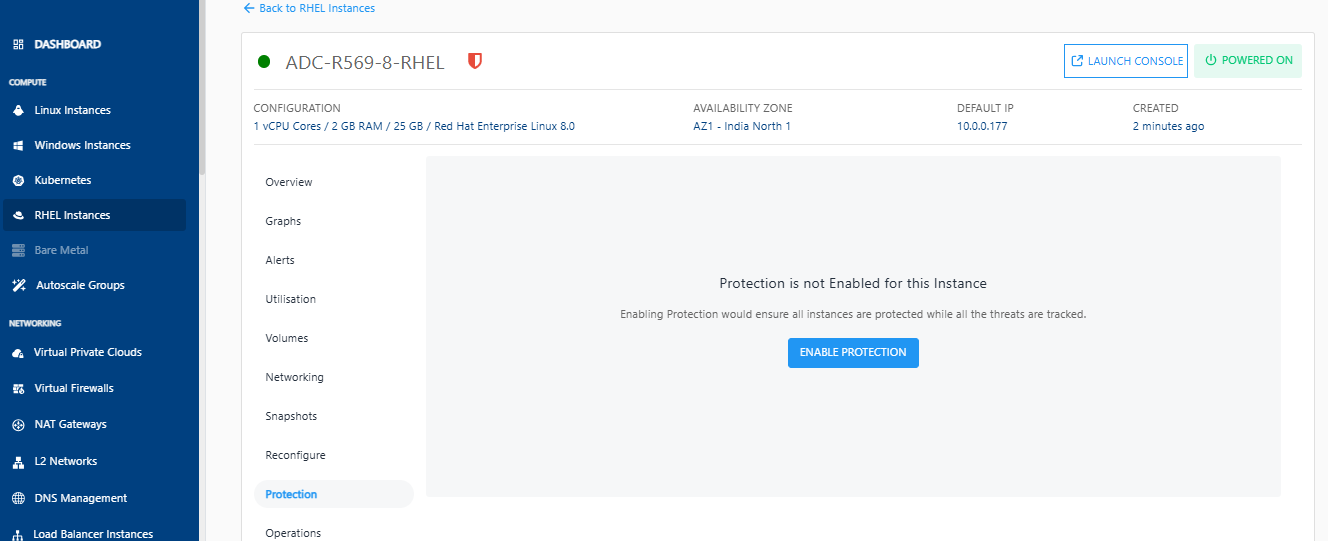The height and width of the screenshot is (541, 1328).
Task: Click the Dashboard grid icon
Action: point(18,45)
